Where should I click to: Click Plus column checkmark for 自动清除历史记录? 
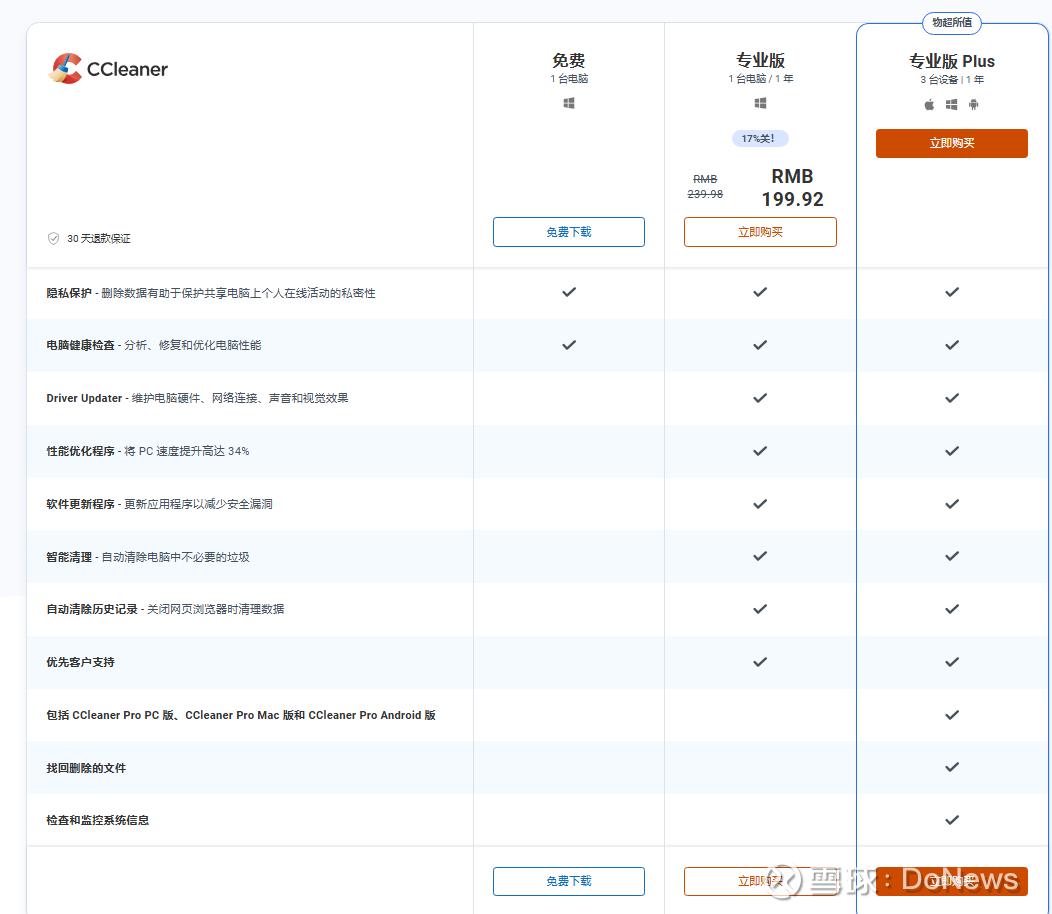click(x=952, y=609)
